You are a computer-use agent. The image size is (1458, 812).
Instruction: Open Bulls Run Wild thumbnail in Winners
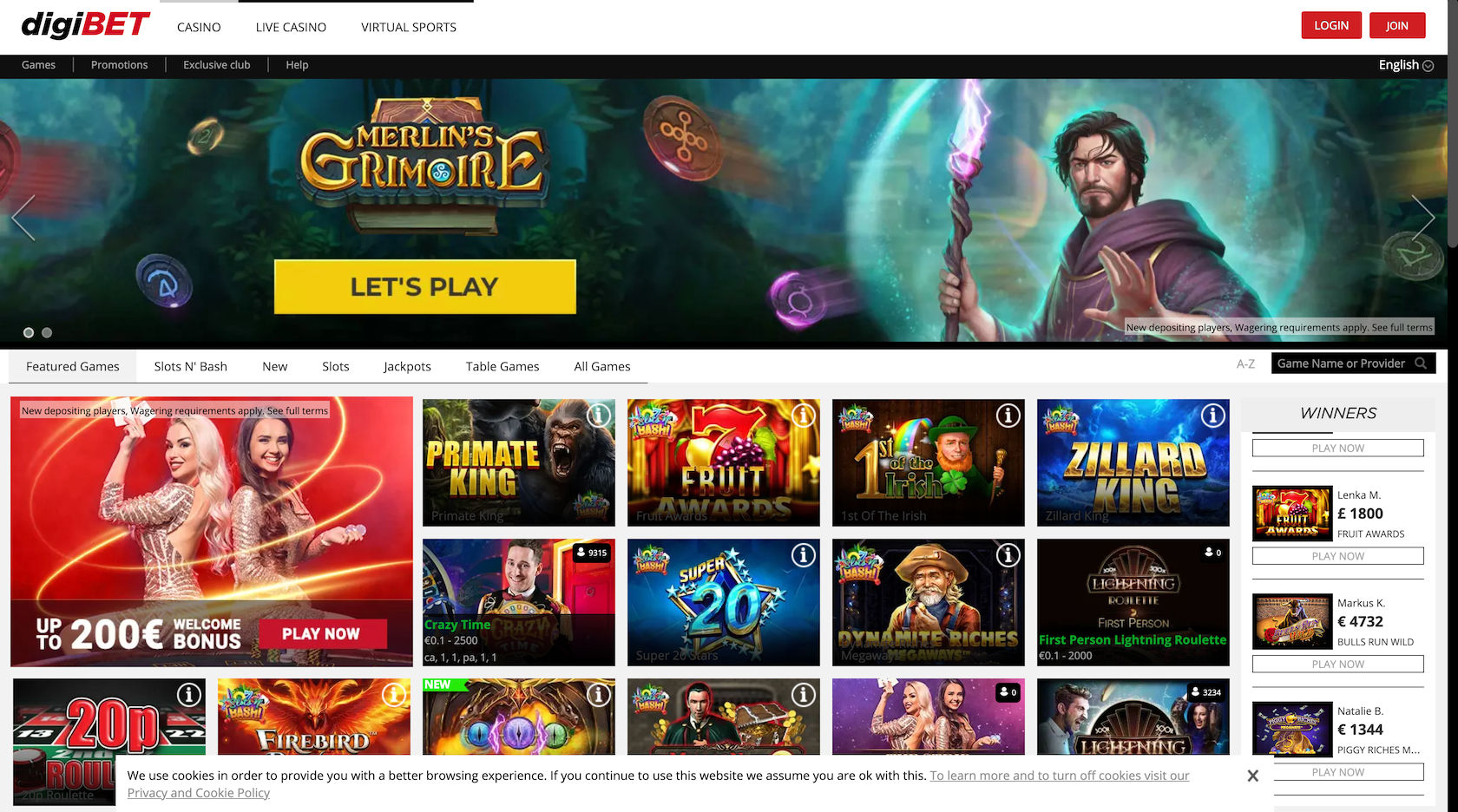tap(1292, 621)
